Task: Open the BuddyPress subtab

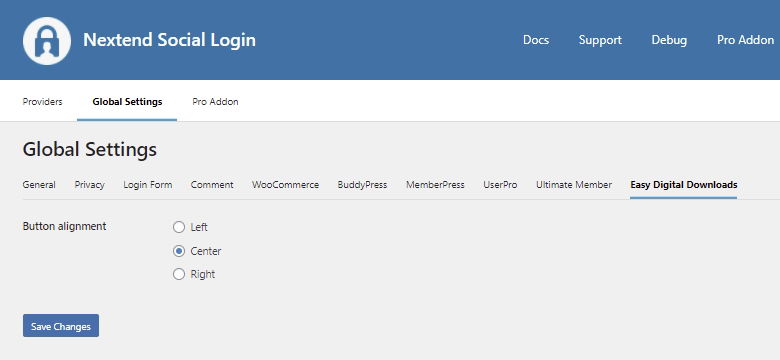Action: [362, 185]
